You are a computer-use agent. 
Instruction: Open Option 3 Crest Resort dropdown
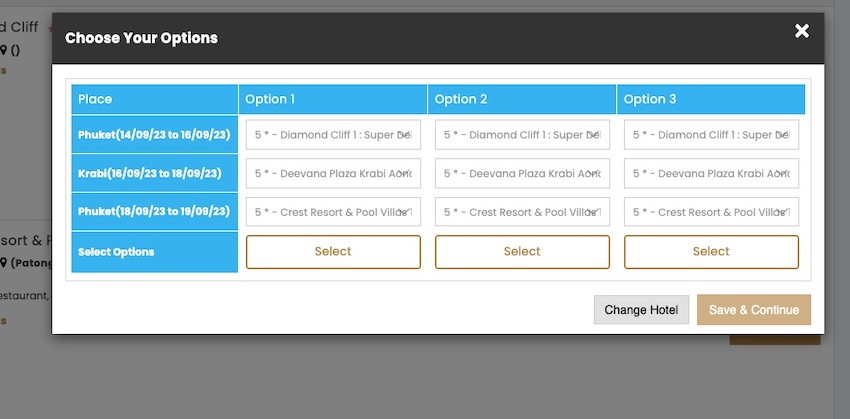click(x=711, y=212)
